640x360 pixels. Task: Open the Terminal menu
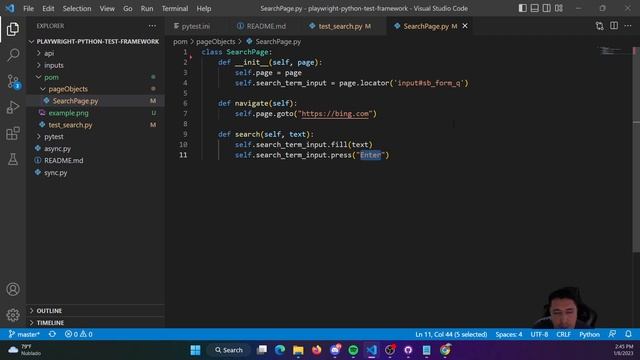(175, 8)
